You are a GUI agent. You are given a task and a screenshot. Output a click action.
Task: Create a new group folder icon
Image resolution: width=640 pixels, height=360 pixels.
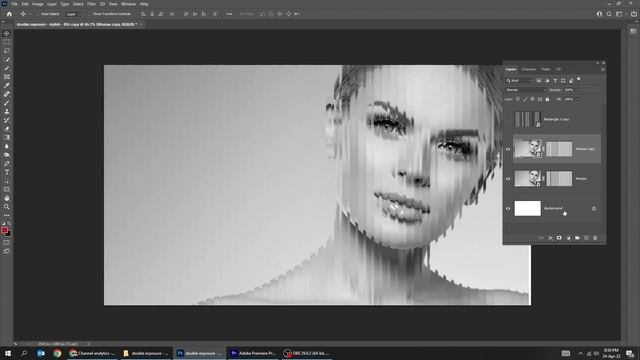pos(577,238)
